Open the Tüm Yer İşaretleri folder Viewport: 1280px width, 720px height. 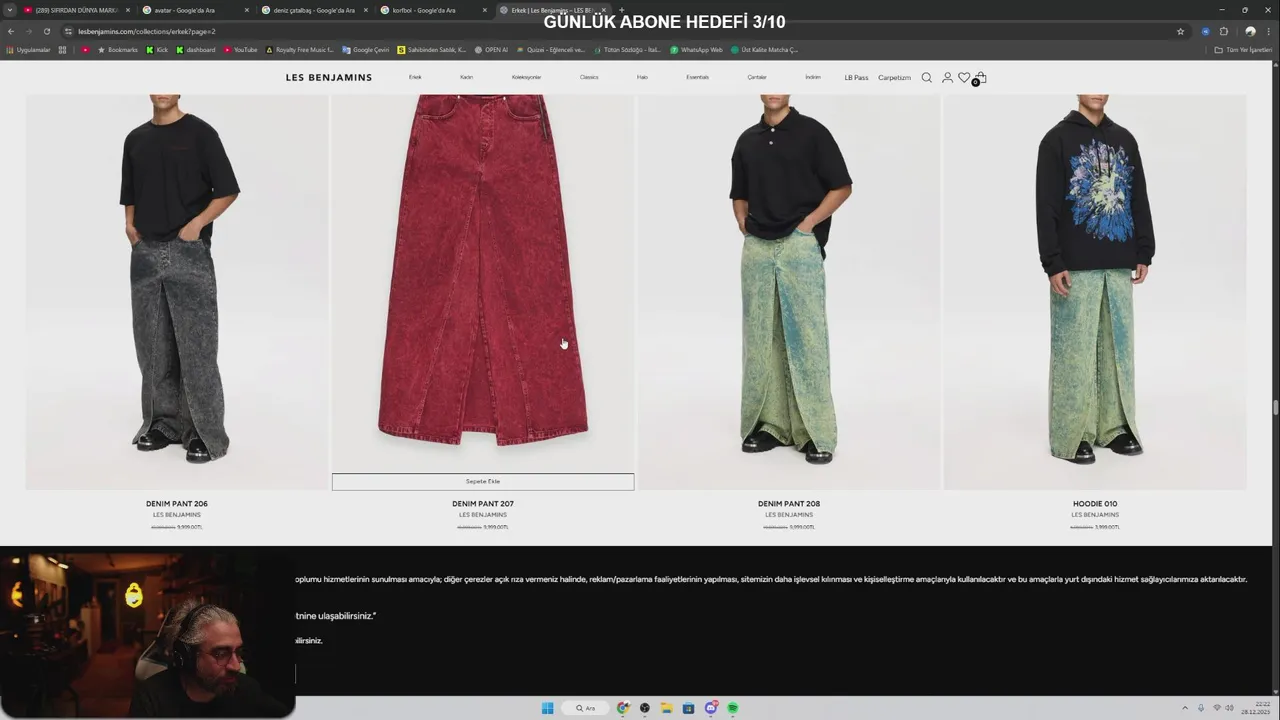1243,49
